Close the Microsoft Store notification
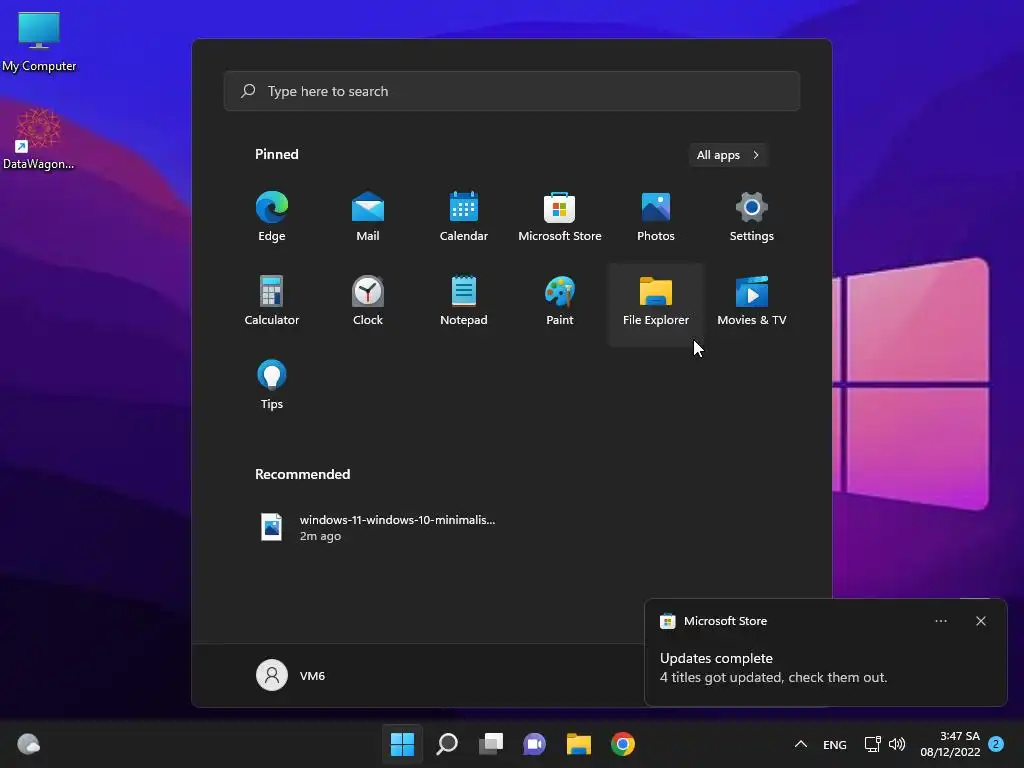Screen dimensions: 1024x768 pos(981,621)
